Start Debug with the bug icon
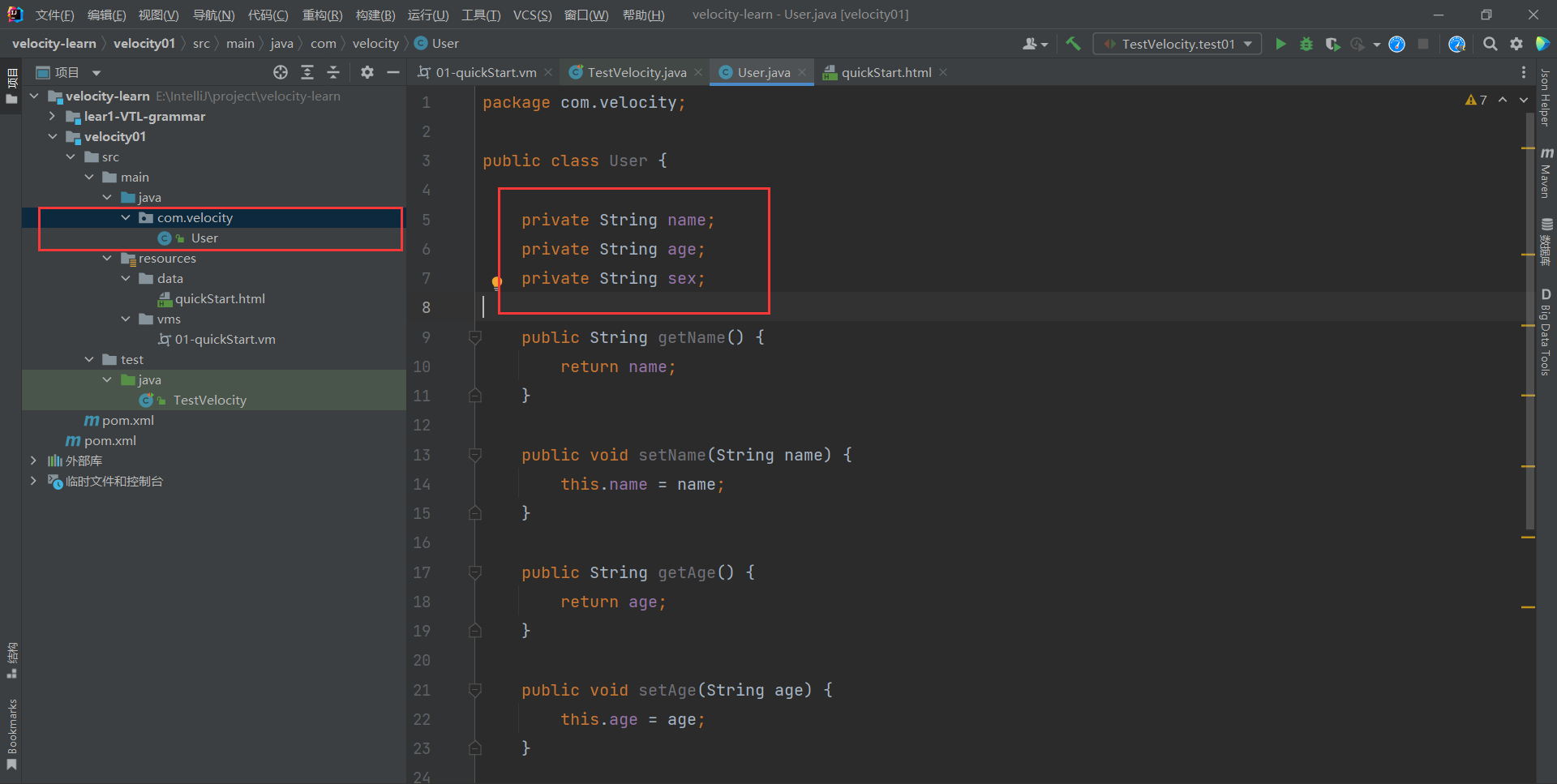The width and height of the screenshot is (1557, 784). (x=1306, y=44)
